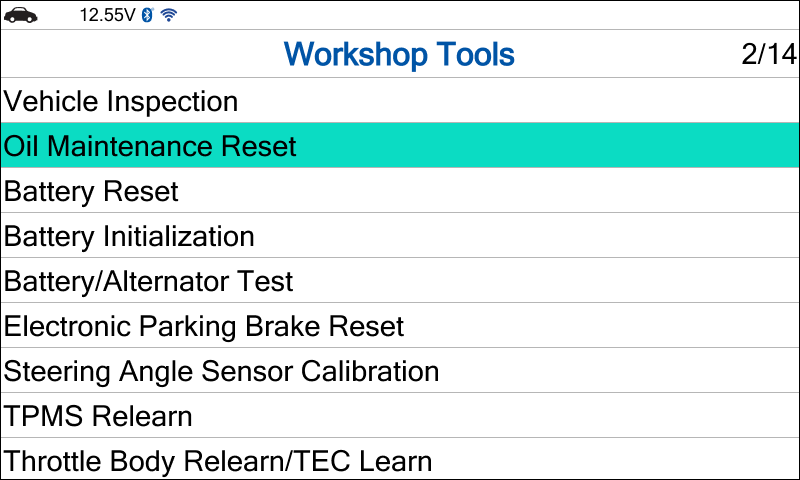Click the 2/14 page counter
Image resolution: width=800 pixels, height=480 pixels.
point(768,54)
